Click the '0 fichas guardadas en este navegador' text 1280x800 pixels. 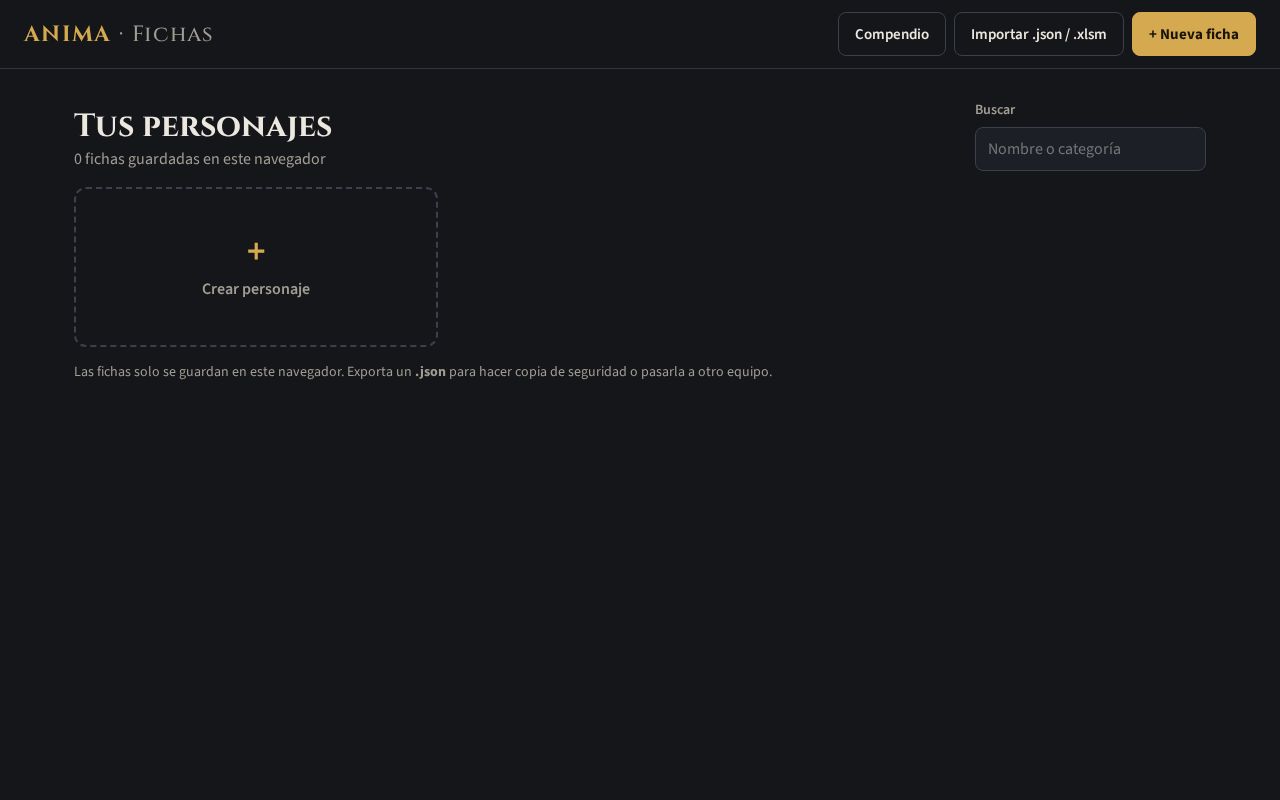point(200,159)
